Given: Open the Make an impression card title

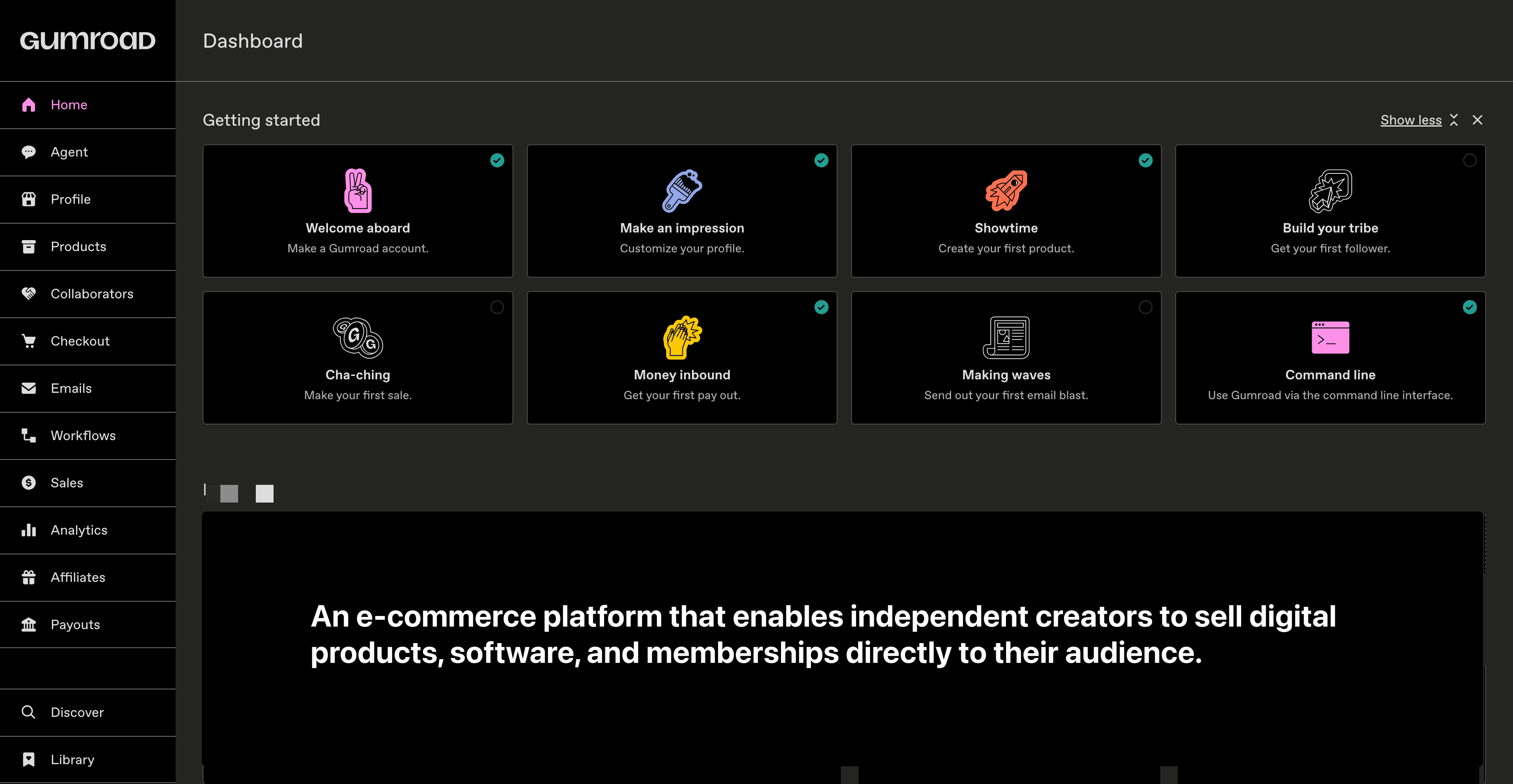Looking at the screenshot, I should [x=682, y=228].
